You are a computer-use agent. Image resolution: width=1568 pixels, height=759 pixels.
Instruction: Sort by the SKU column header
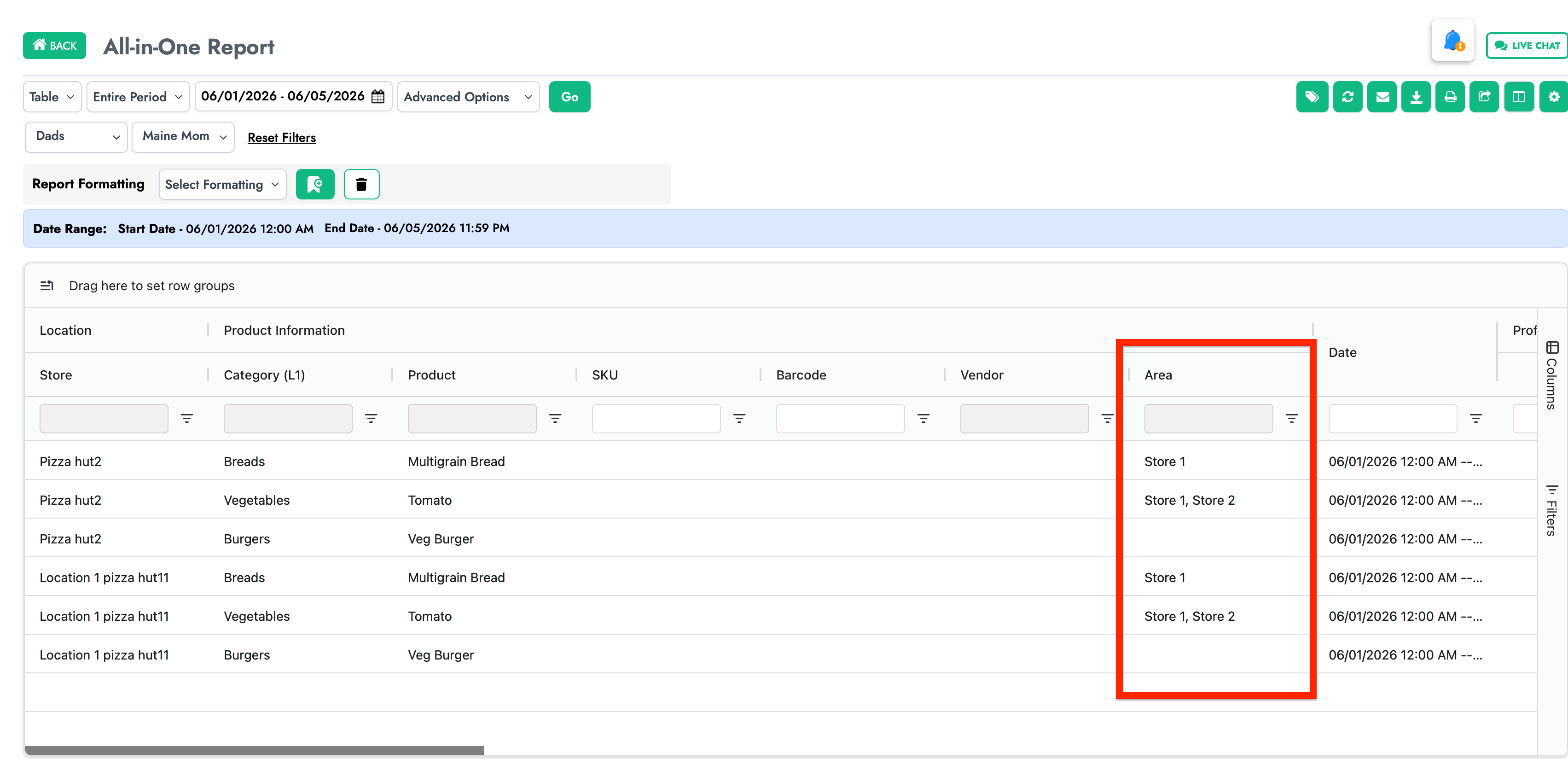tap(605, 375)
